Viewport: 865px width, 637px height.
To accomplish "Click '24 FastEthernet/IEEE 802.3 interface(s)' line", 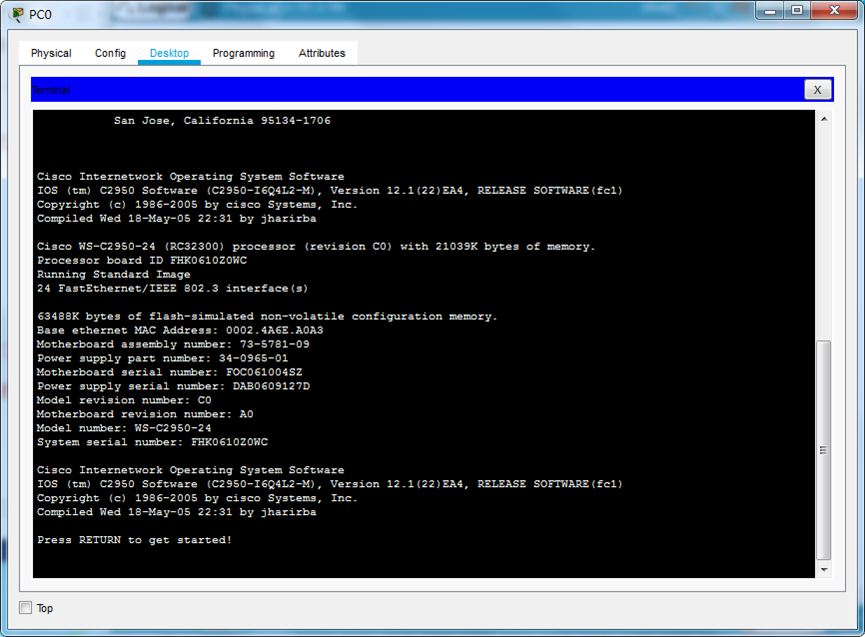I will (173, 288).
